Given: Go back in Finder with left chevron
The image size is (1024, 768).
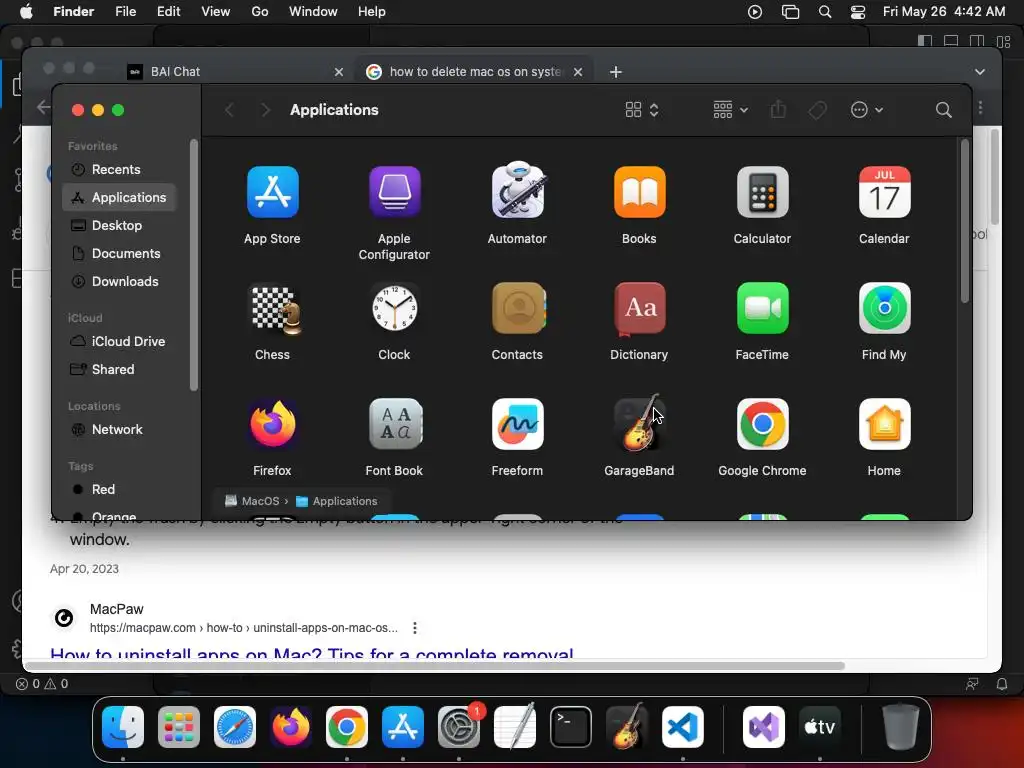Looking at the screenshot, I should [x=229, y=110].
